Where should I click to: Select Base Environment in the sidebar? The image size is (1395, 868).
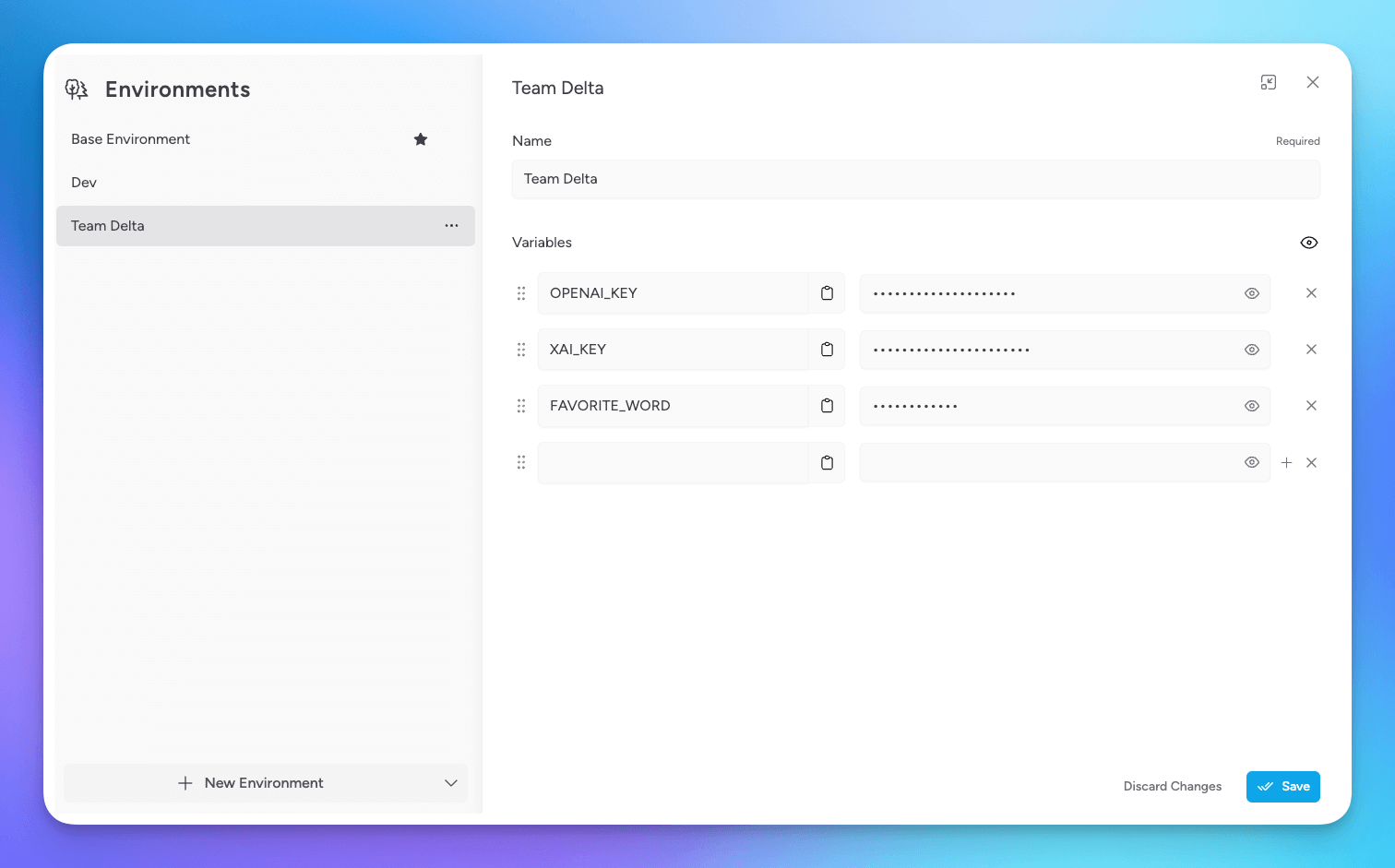pyautogui.click(x=131, y=139)
